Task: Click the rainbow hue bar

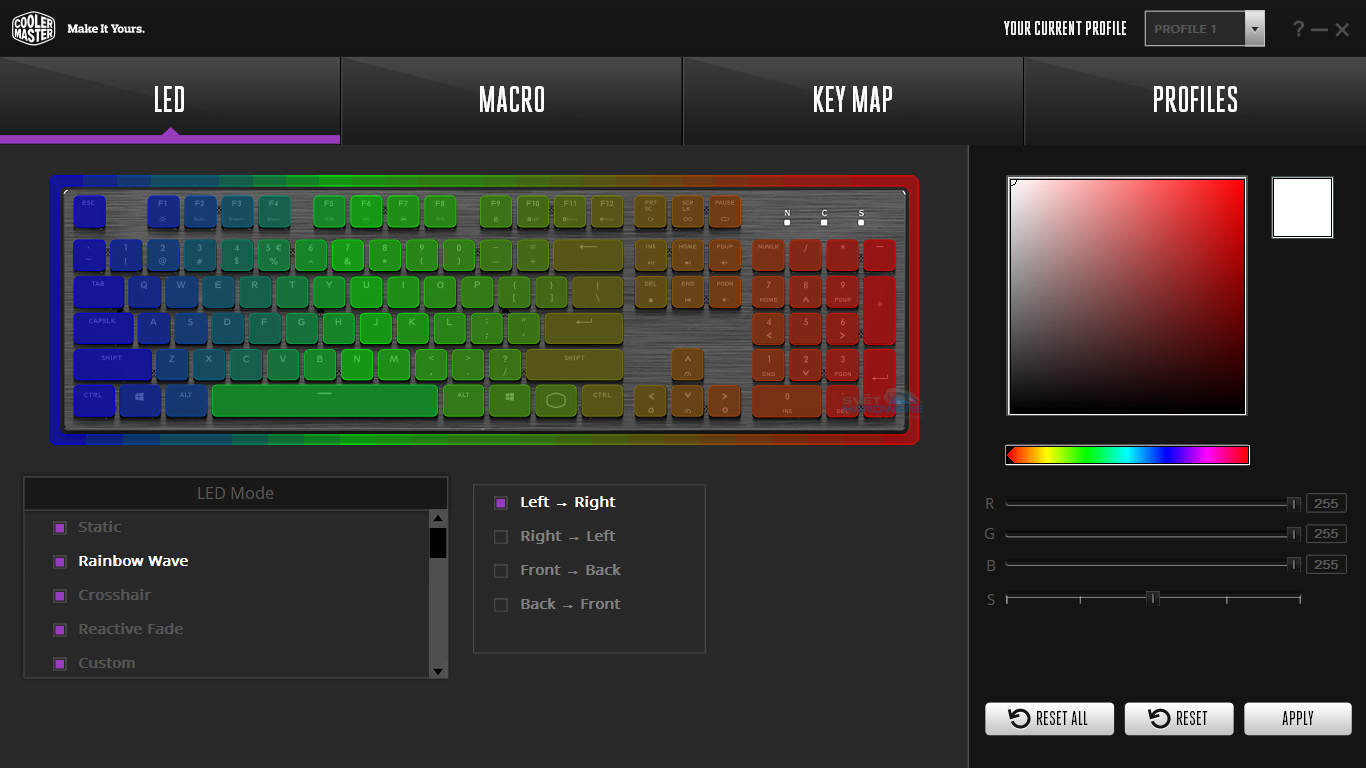Action: click(1127, 455)
